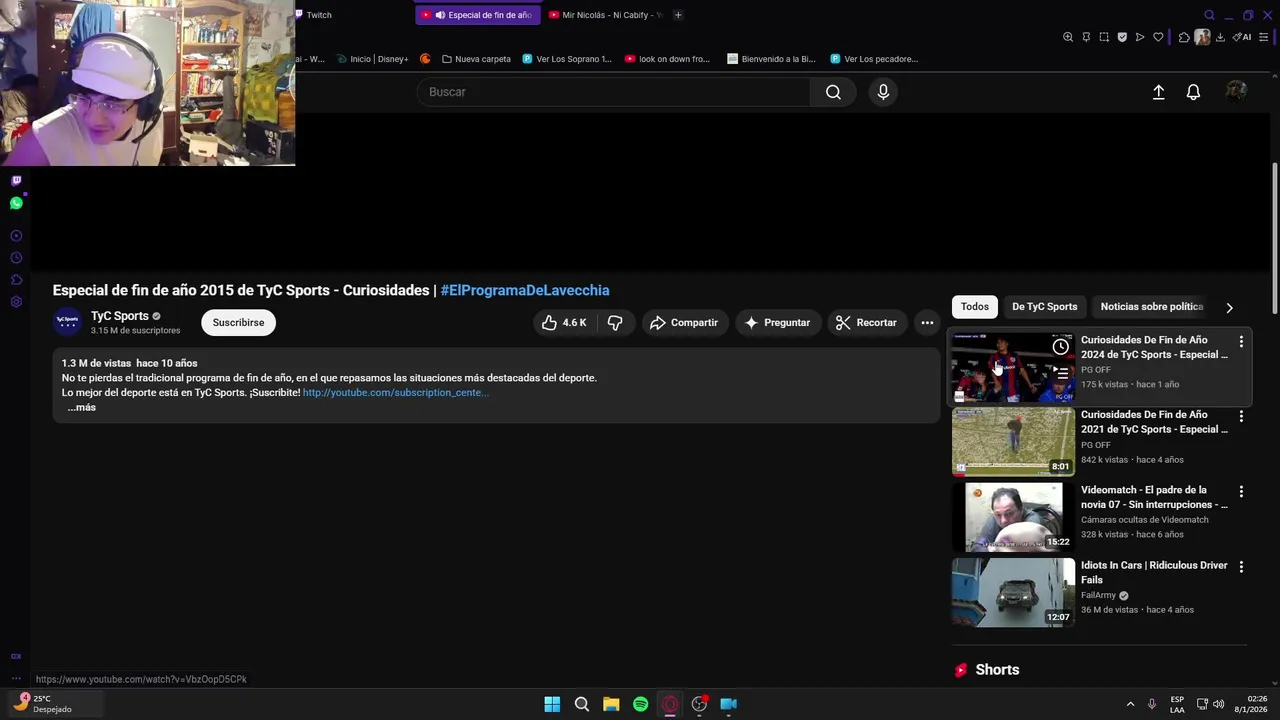Open the youtube.com/subscription_cente link

396,392
